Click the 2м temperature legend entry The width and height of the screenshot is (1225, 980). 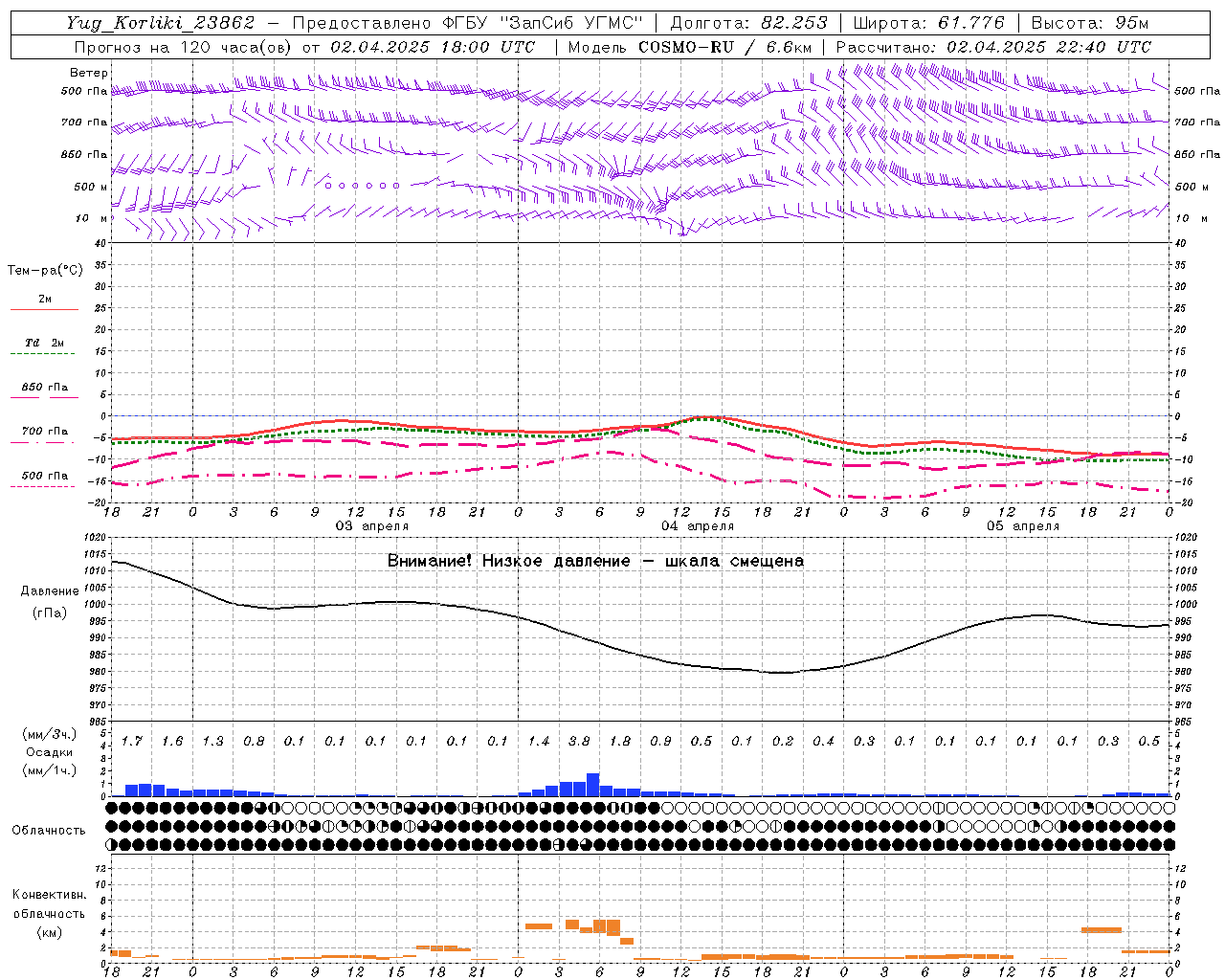tap(45, 299)
